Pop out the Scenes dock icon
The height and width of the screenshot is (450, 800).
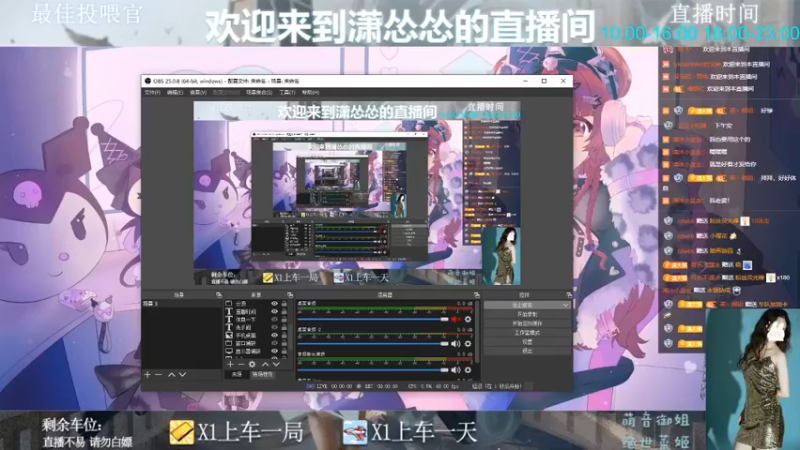[x=219, y=295]
